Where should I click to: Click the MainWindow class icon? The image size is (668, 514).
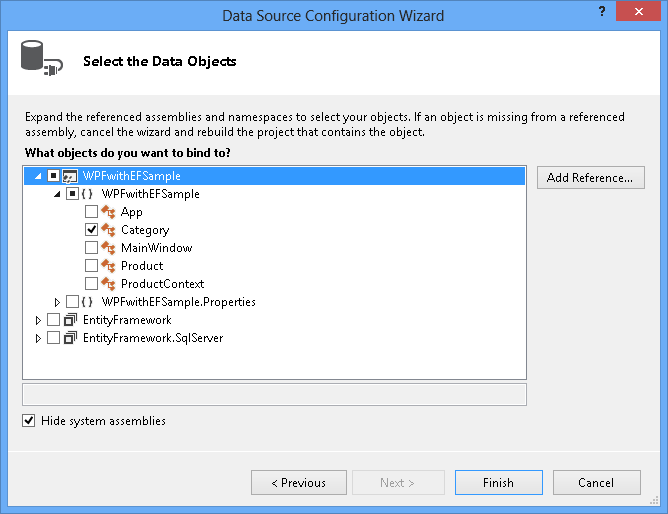[109, 248]
